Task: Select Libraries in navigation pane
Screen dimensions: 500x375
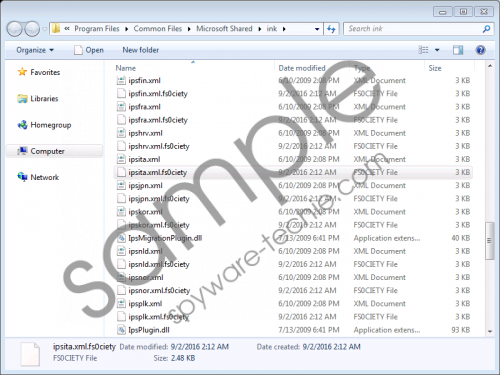Action: [38, 99]
